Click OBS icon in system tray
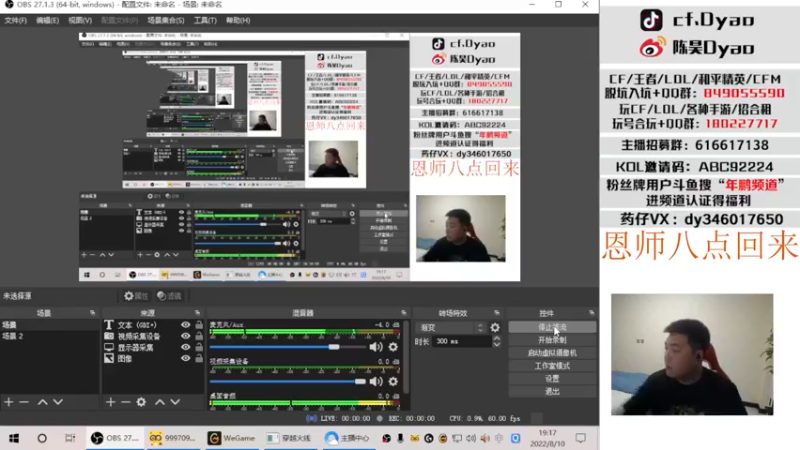This screenshot has height=450, width=800. (386, 438)
